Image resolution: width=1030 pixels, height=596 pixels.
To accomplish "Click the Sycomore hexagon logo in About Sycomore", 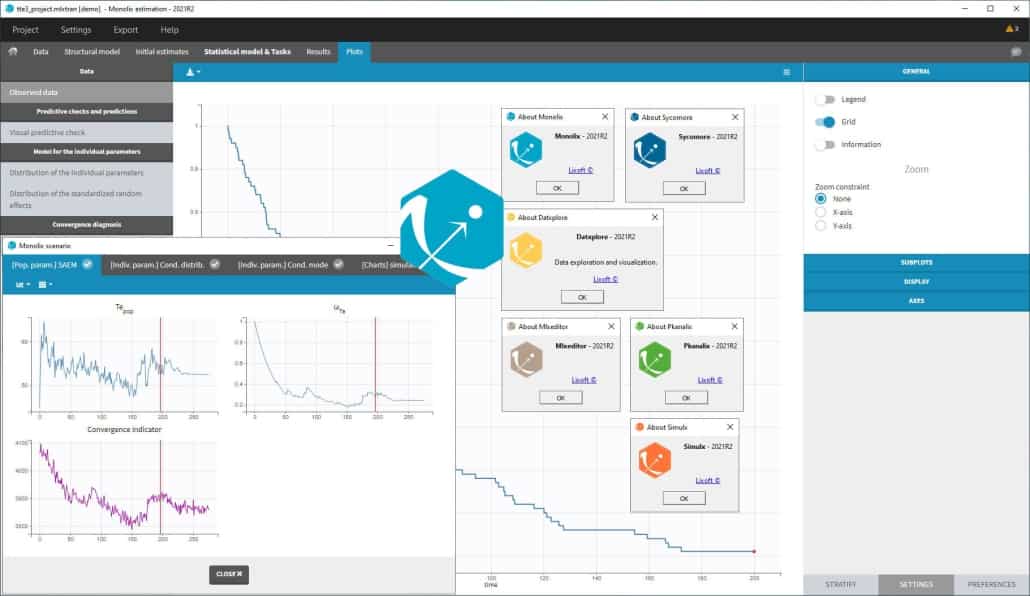I will pyautogui.click(x=650, y=150).
